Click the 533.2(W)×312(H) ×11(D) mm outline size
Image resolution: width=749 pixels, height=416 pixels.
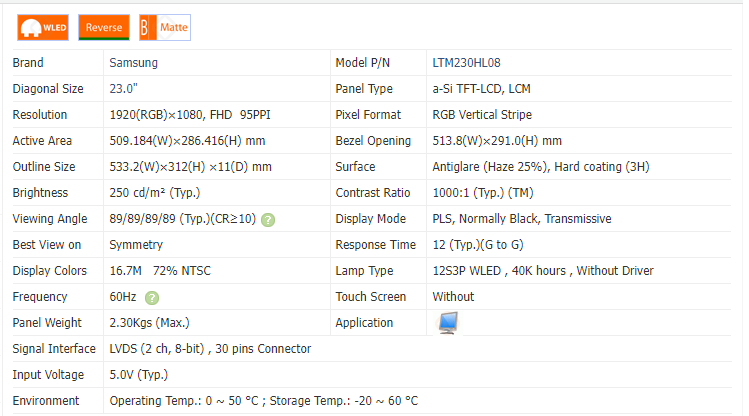pos(190,167)
